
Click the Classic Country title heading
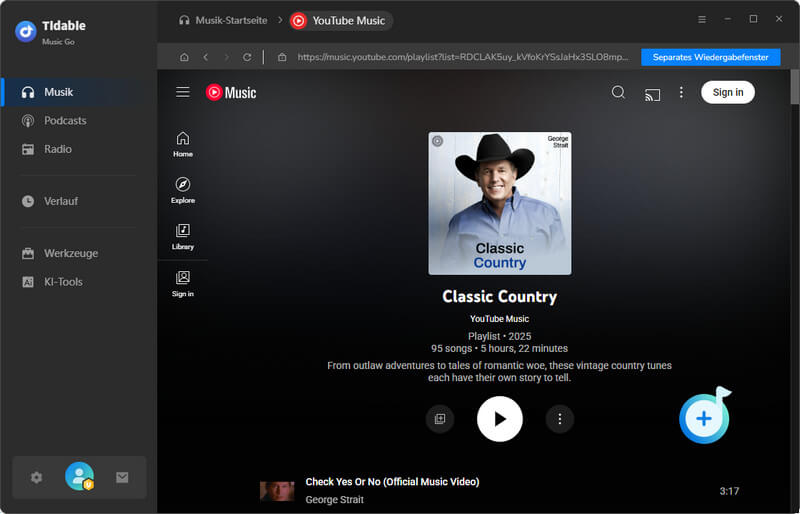499,297
